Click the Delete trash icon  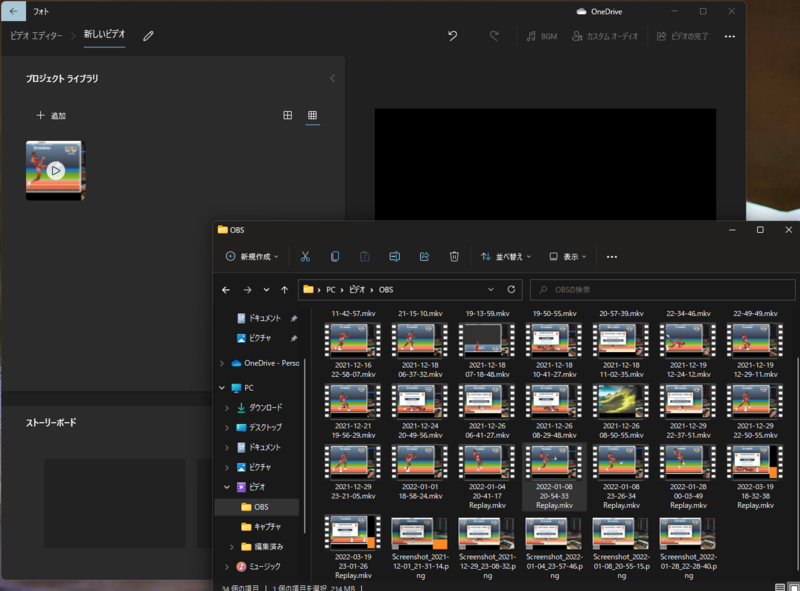point(454,256)
